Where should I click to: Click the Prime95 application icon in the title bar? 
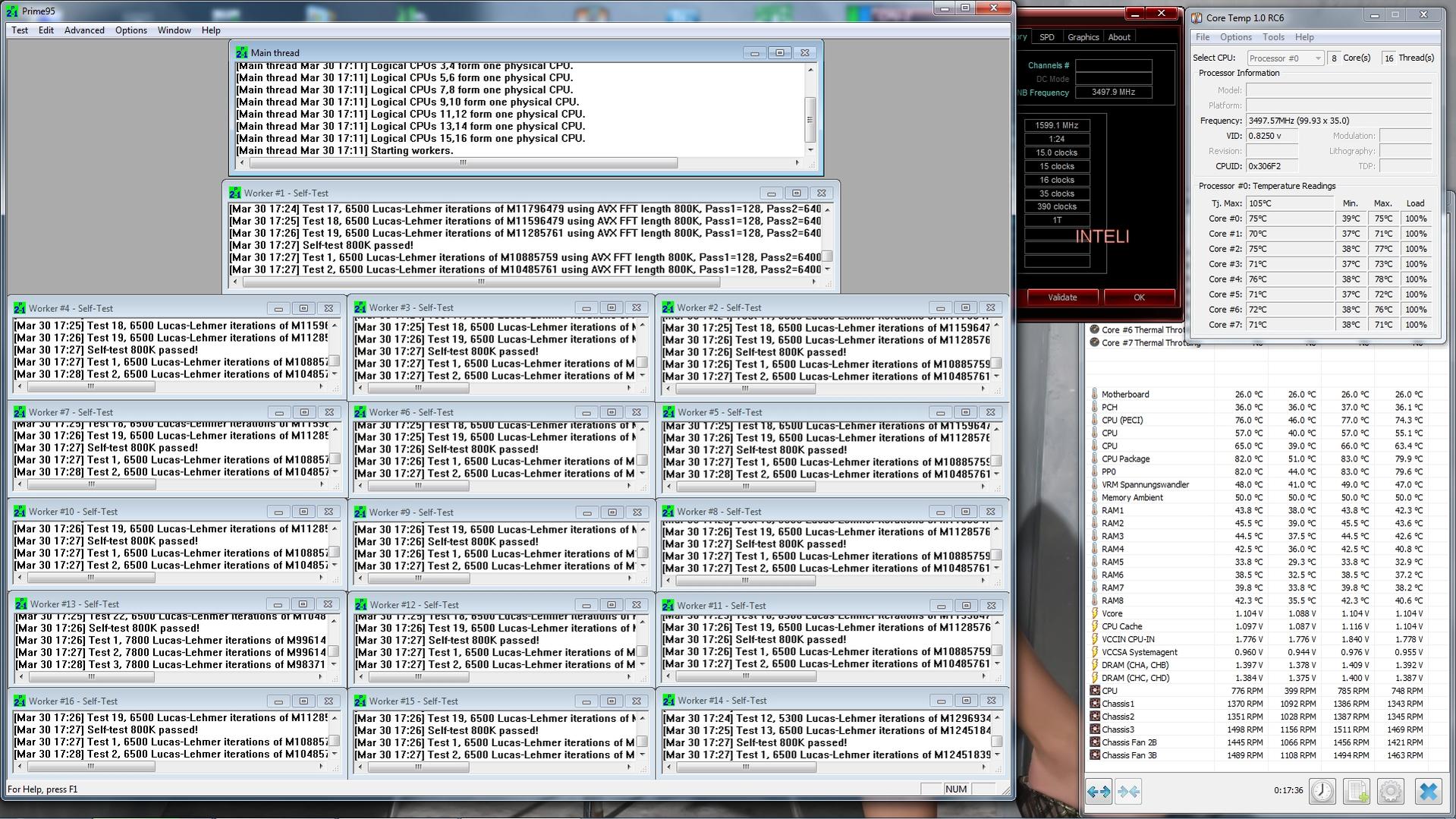[11, 11]
